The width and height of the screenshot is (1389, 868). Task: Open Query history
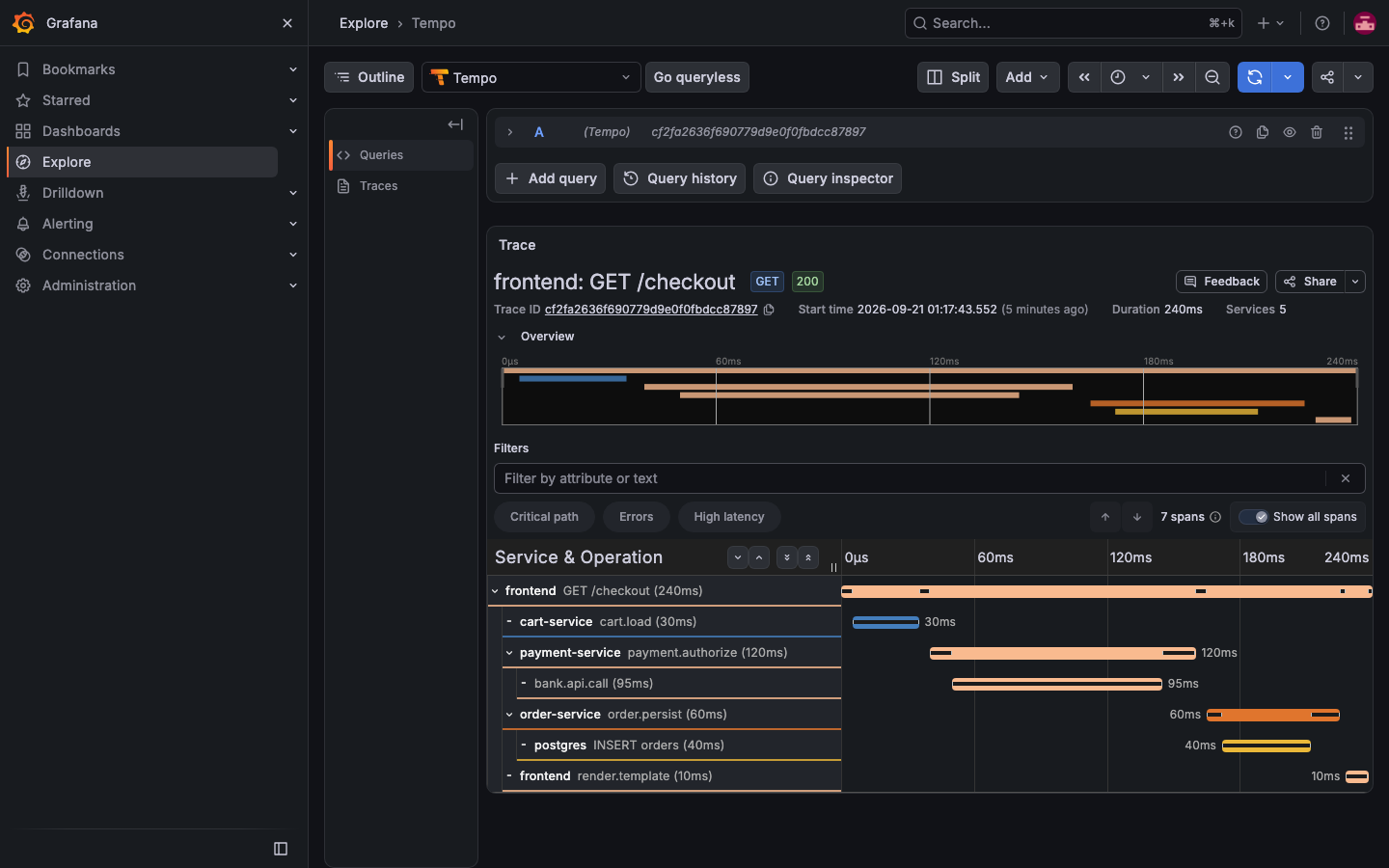[x=680, y=178]
